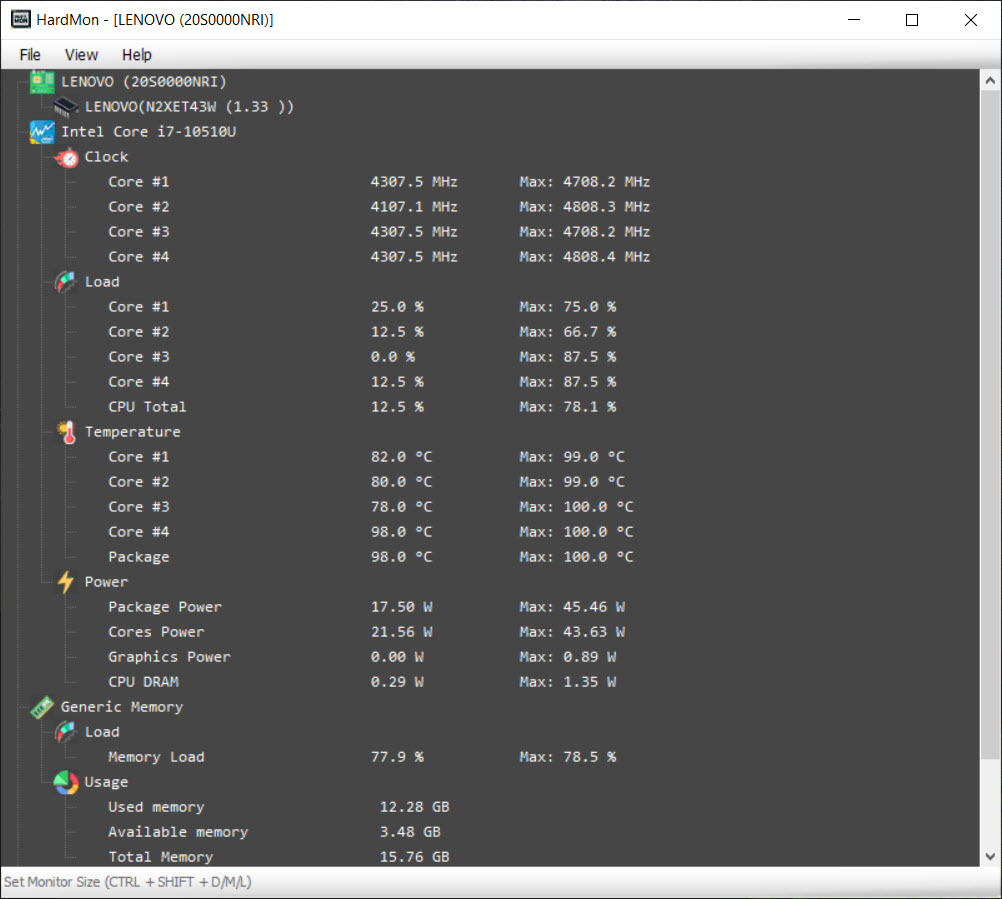
Task: Select the CPU DRAM row
Action: tap(143, 682)
